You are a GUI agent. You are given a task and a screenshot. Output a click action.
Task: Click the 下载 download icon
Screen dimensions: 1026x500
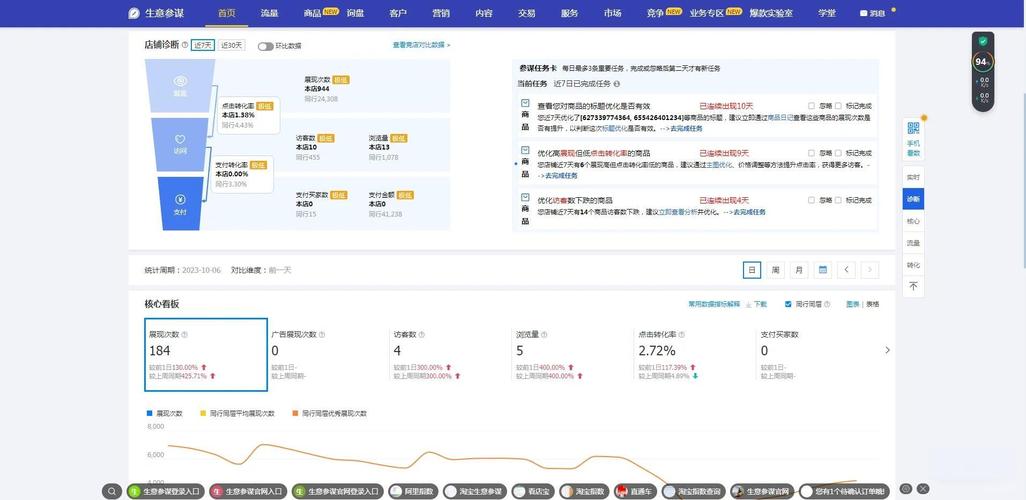pyautogui.click(x=749, y=304)
